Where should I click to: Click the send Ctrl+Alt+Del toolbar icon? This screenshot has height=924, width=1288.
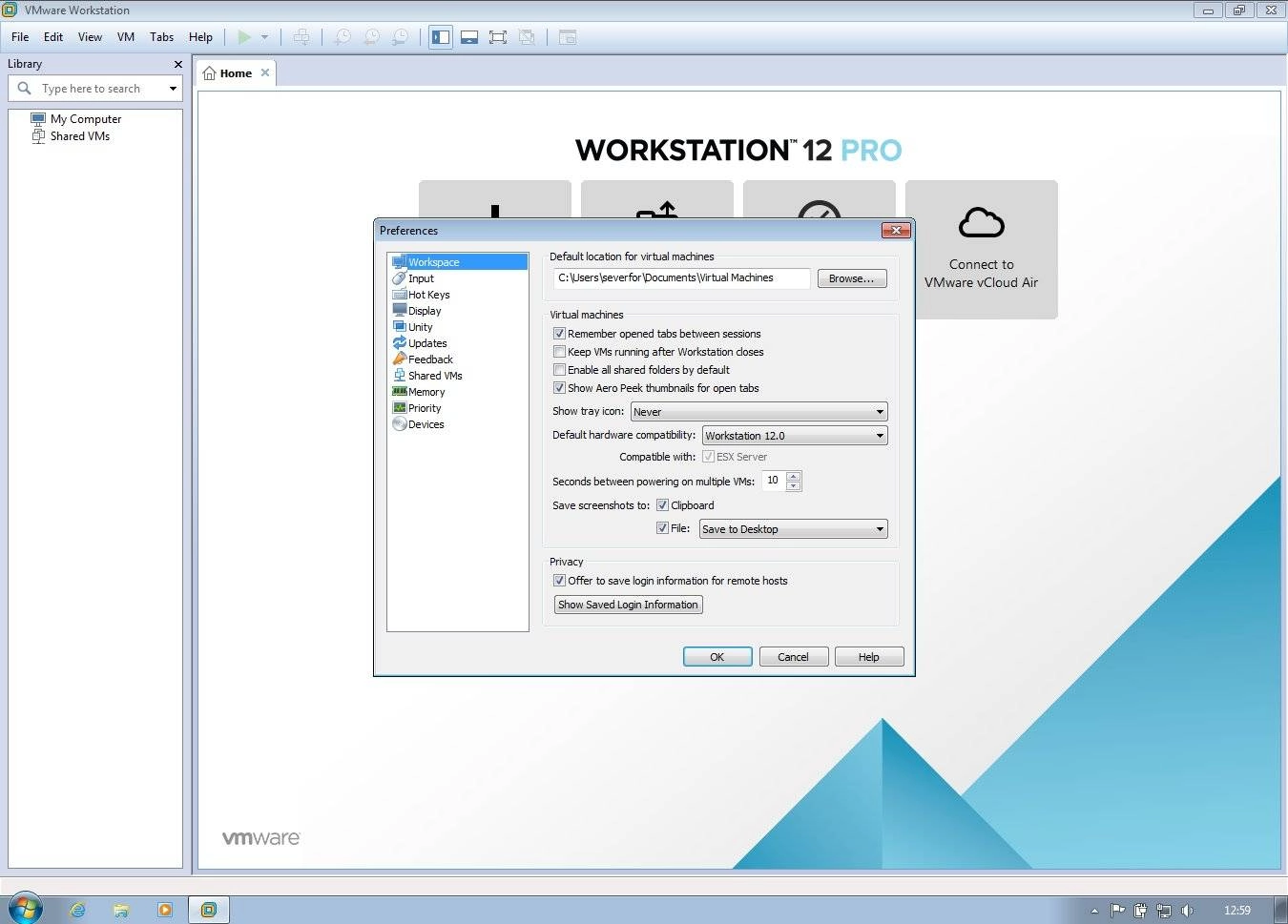coord(301,37)
